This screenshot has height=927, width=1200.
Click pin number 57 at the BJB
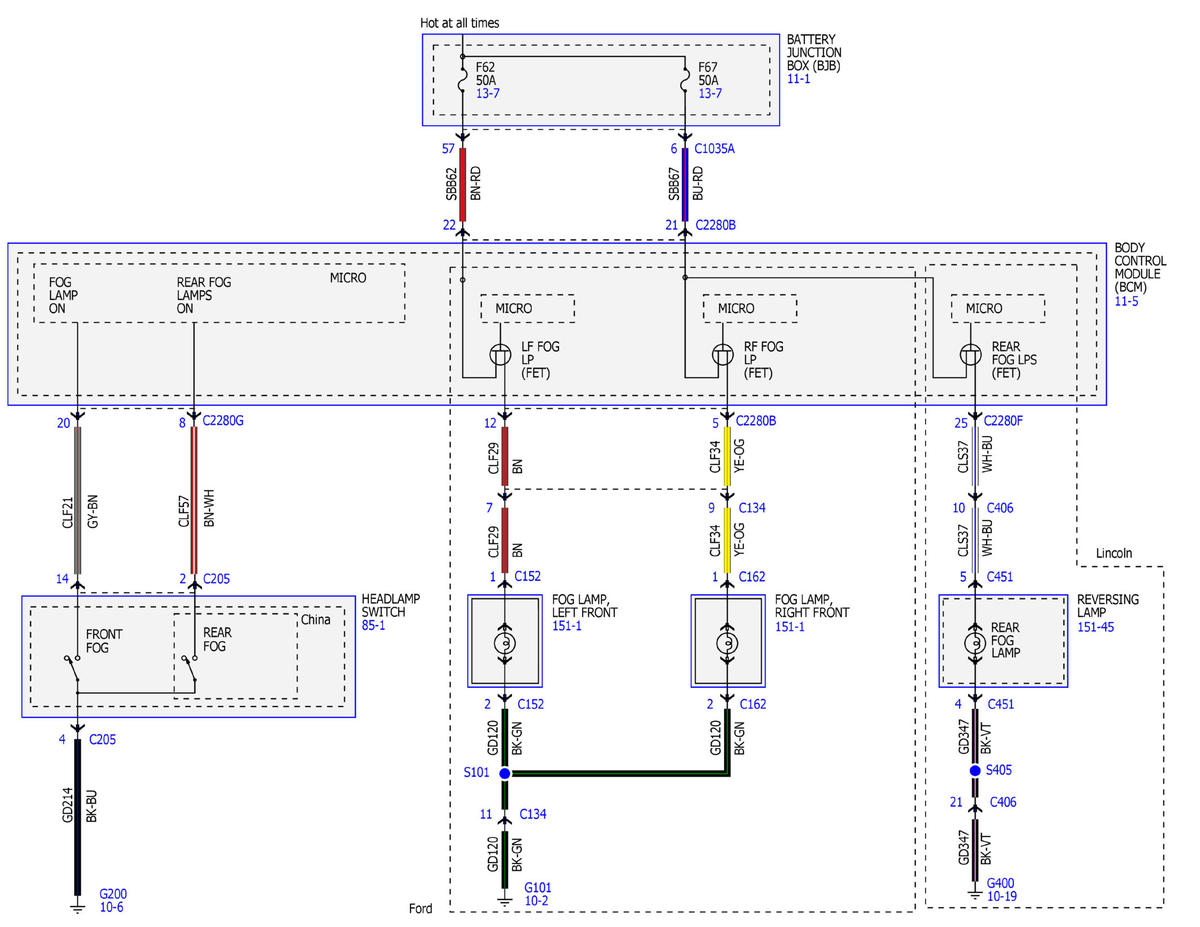(448, 148)
